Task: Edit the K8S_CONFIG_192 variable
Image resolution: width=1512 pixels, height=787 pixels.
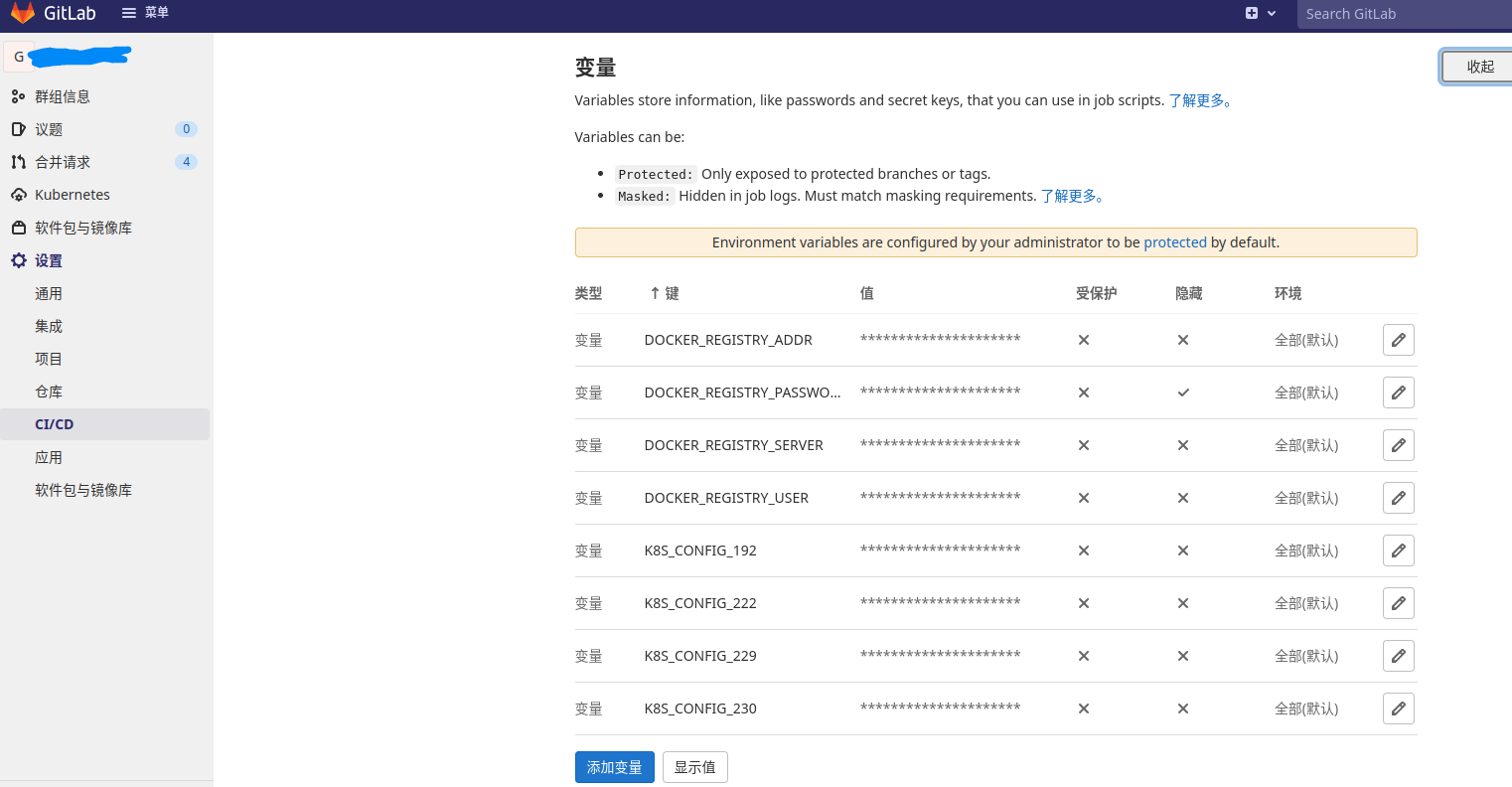Action: [1398, 551]
